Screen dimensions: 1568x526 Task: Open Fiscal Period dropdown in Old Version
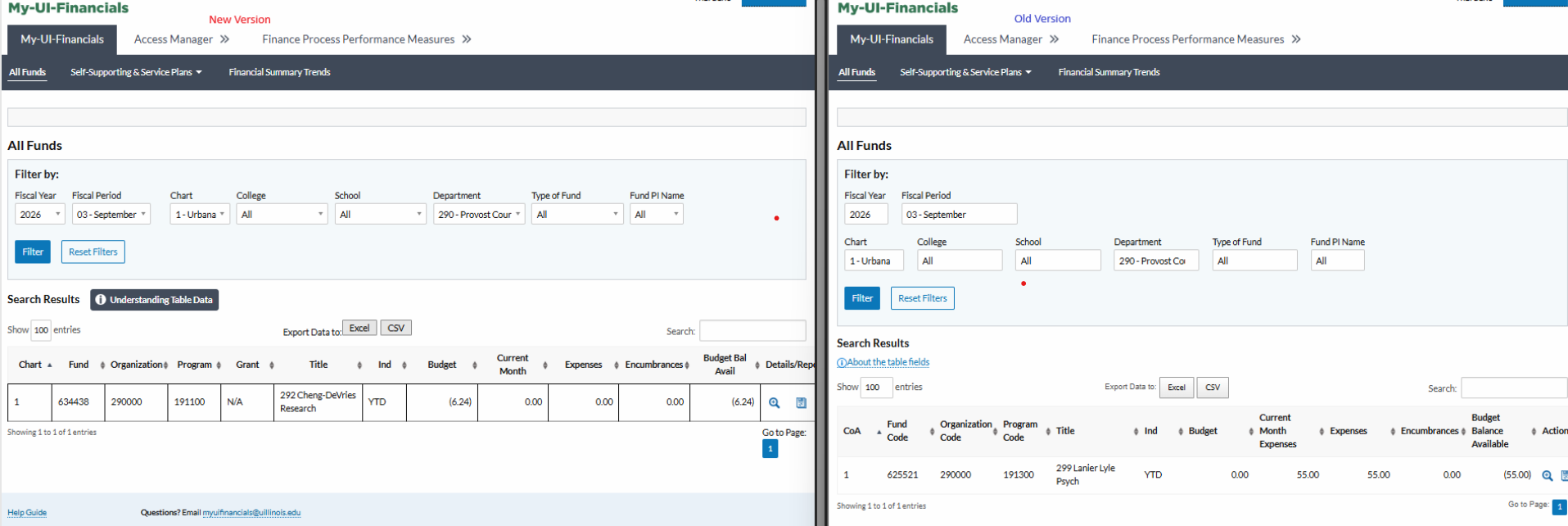[958, 215]
